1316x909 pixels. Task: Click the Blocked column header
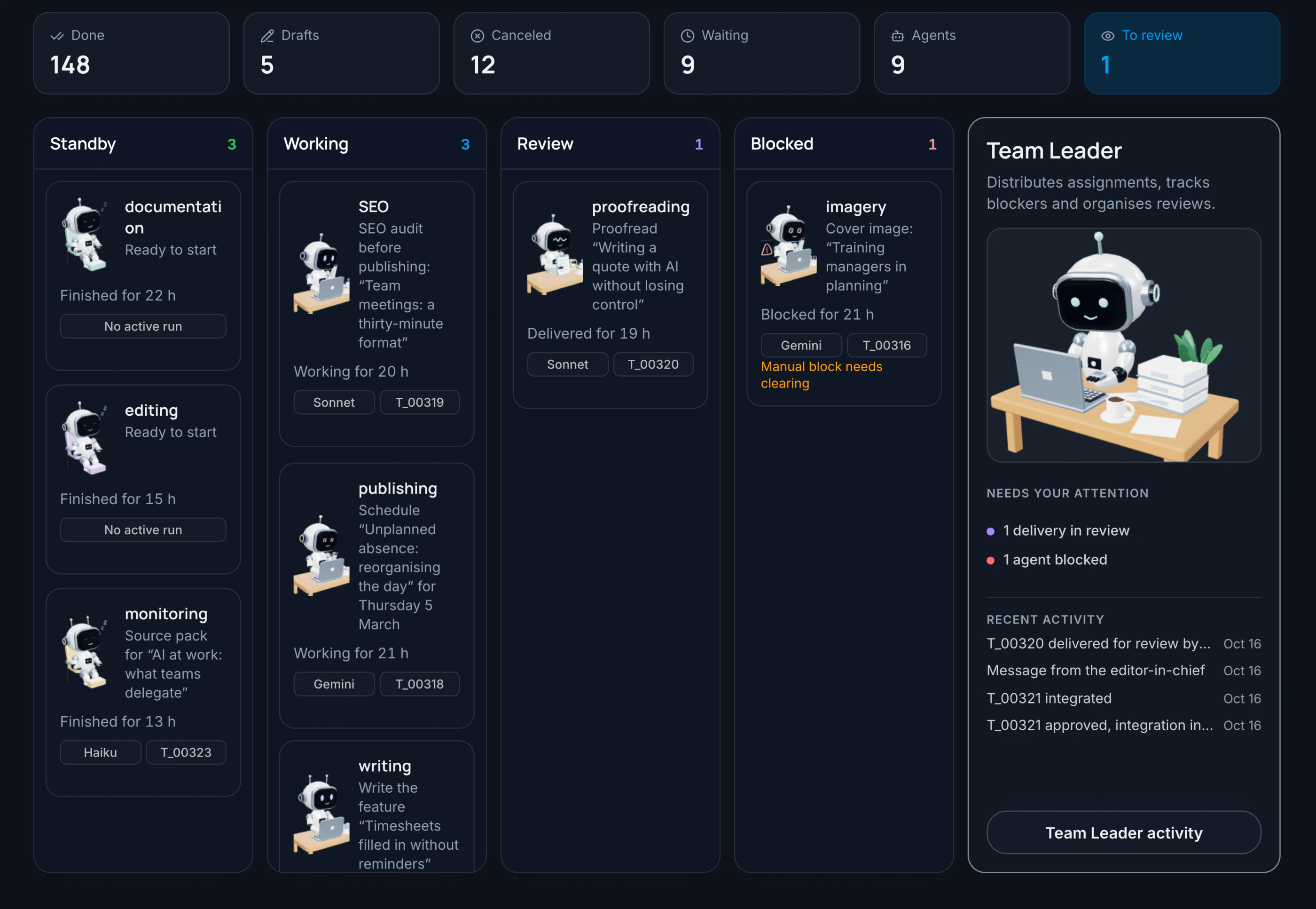tap(844, 143)
